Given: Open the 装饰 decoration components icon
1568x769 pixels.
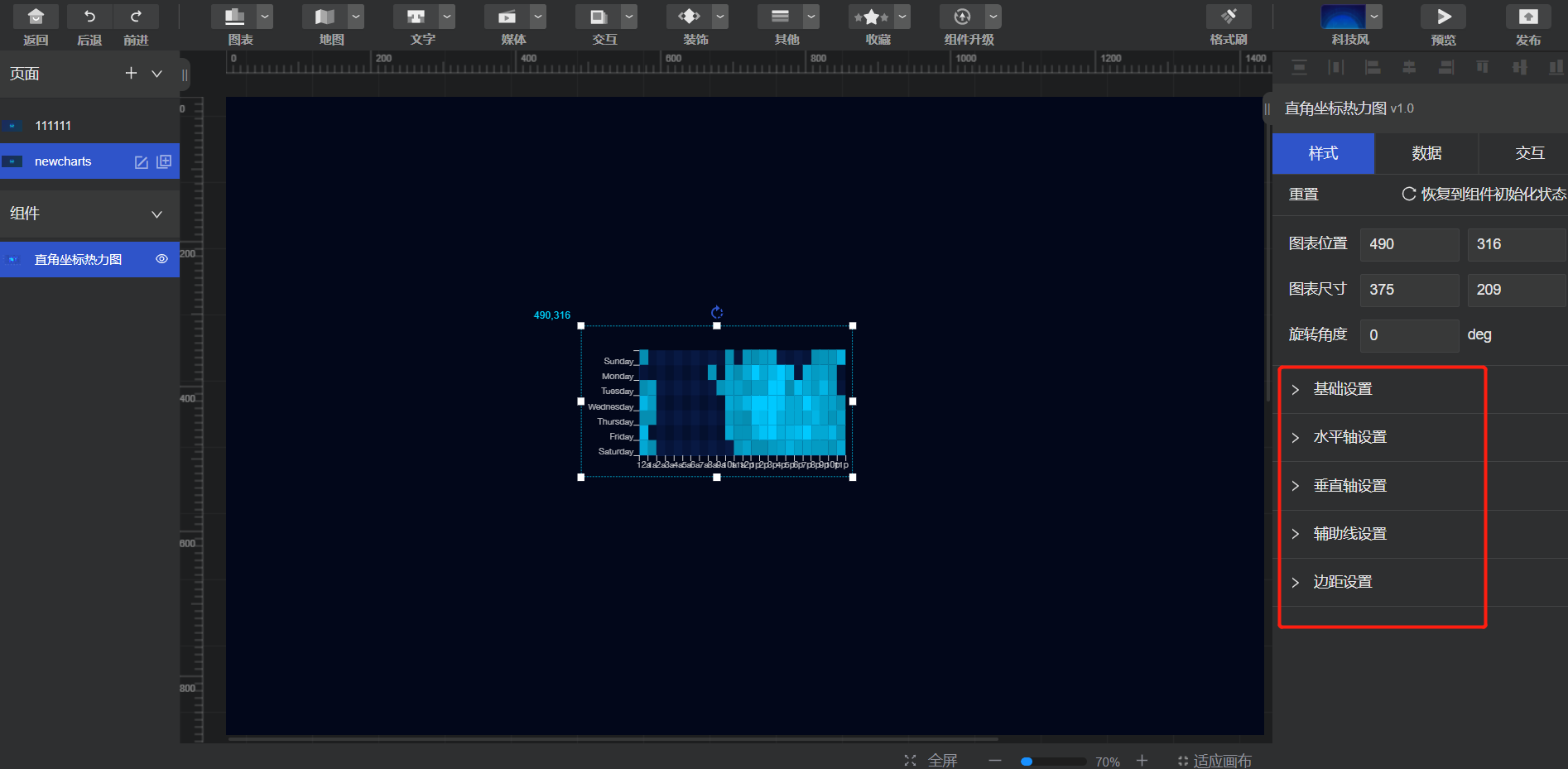Looking at the screenshot, I should tap(690, 17).
